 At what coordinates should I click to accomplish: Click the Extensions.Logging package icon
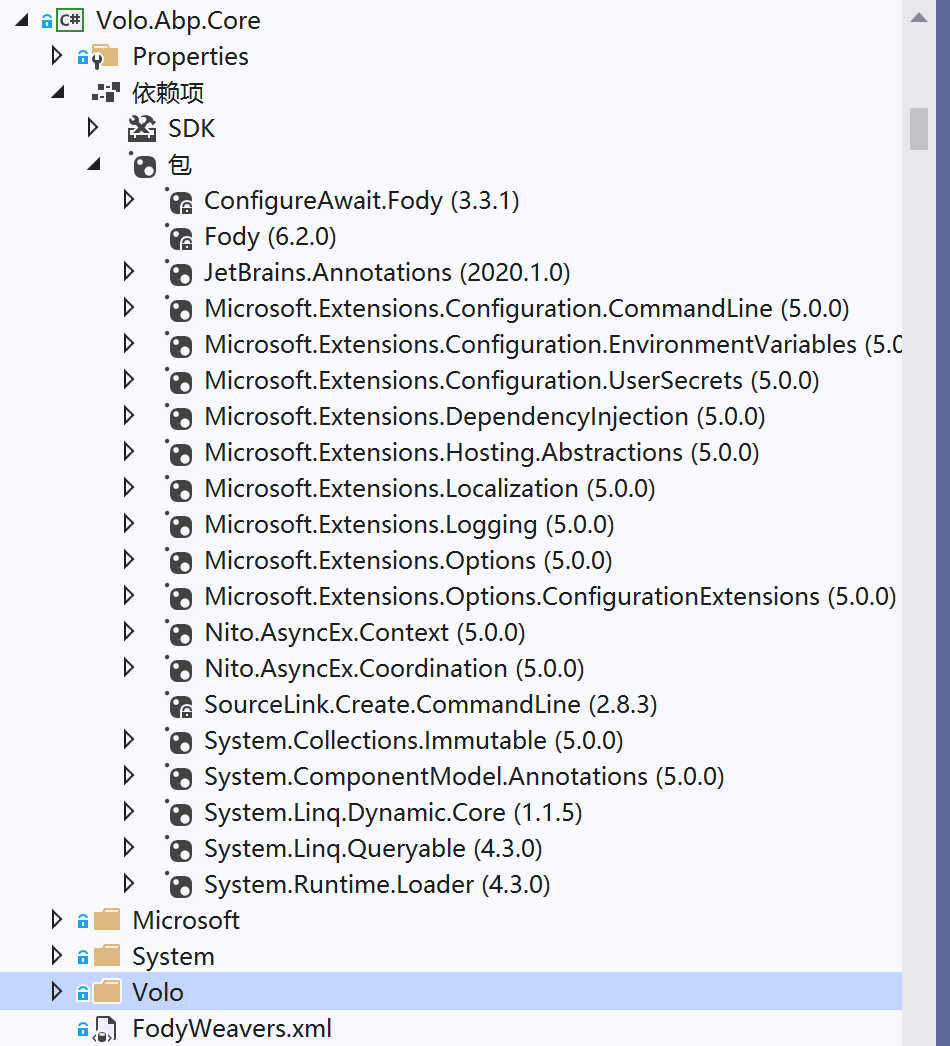(x=179, y=525)
